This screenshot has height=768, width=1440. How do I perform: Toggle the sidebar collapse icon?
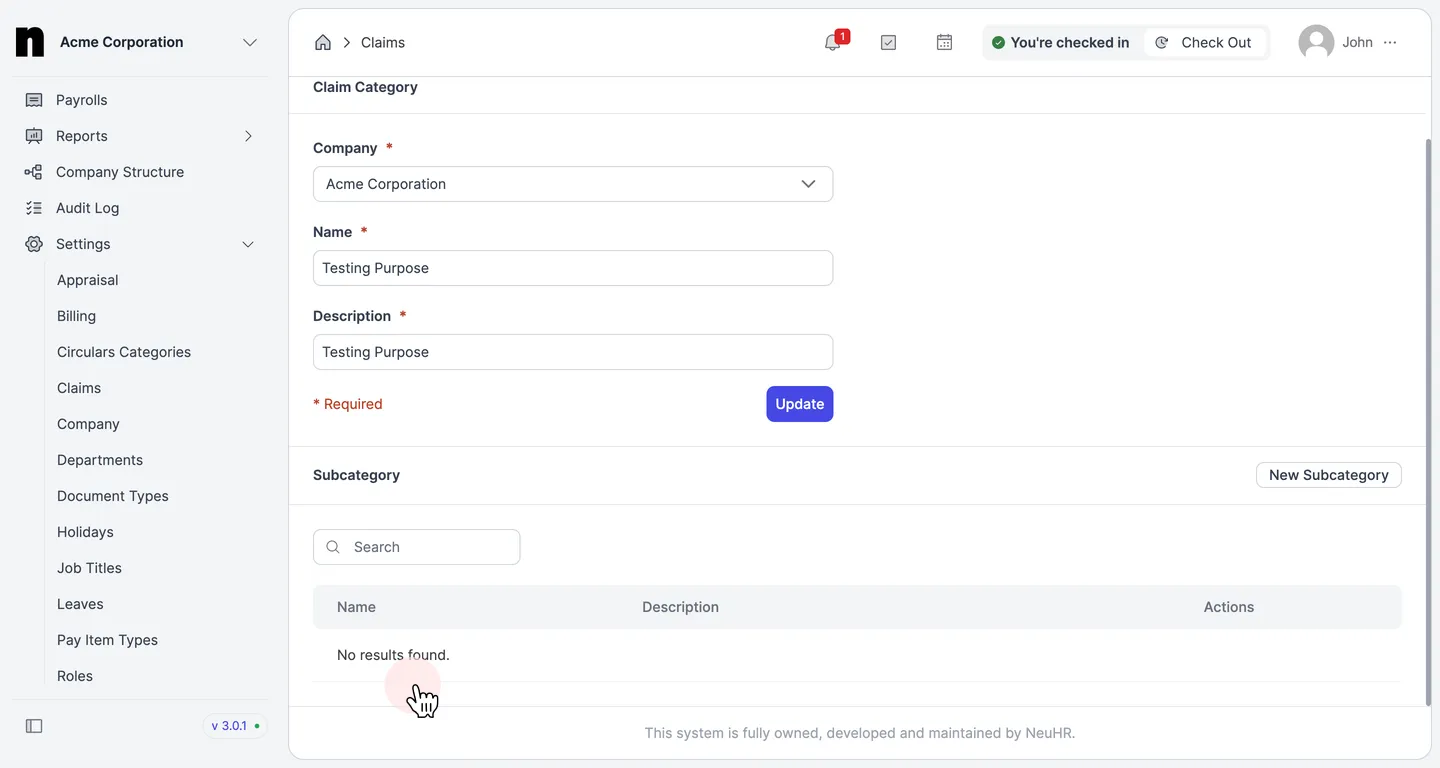click(x=34, y=726)
